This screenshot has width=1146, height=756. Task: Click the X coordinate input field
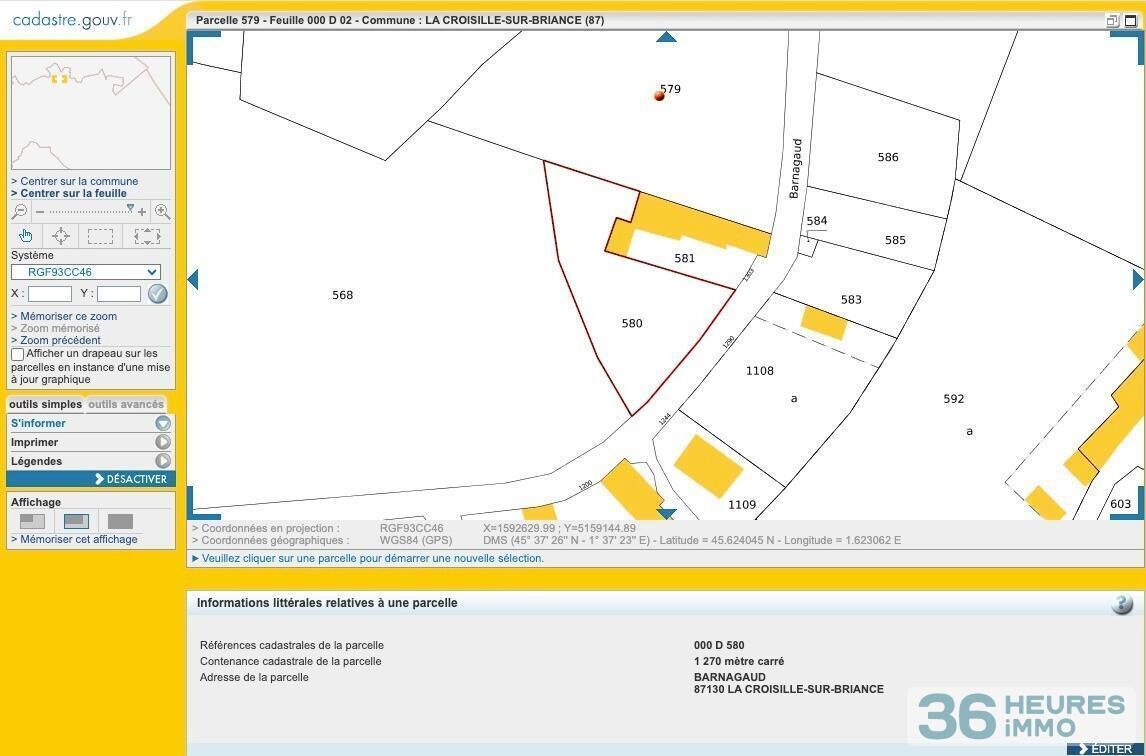point(50,294)
